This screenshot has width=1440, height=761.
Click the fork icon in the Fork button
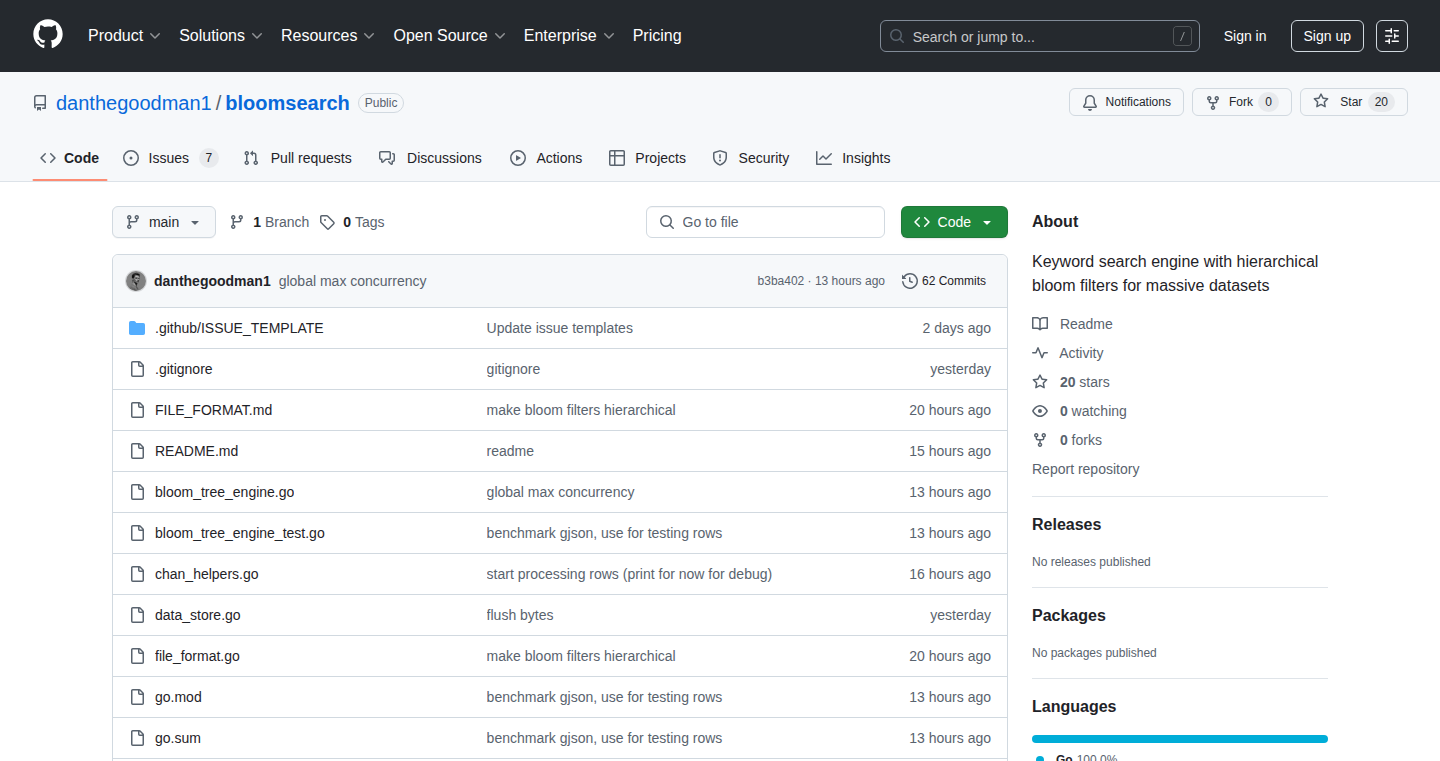click(1213, 102)
